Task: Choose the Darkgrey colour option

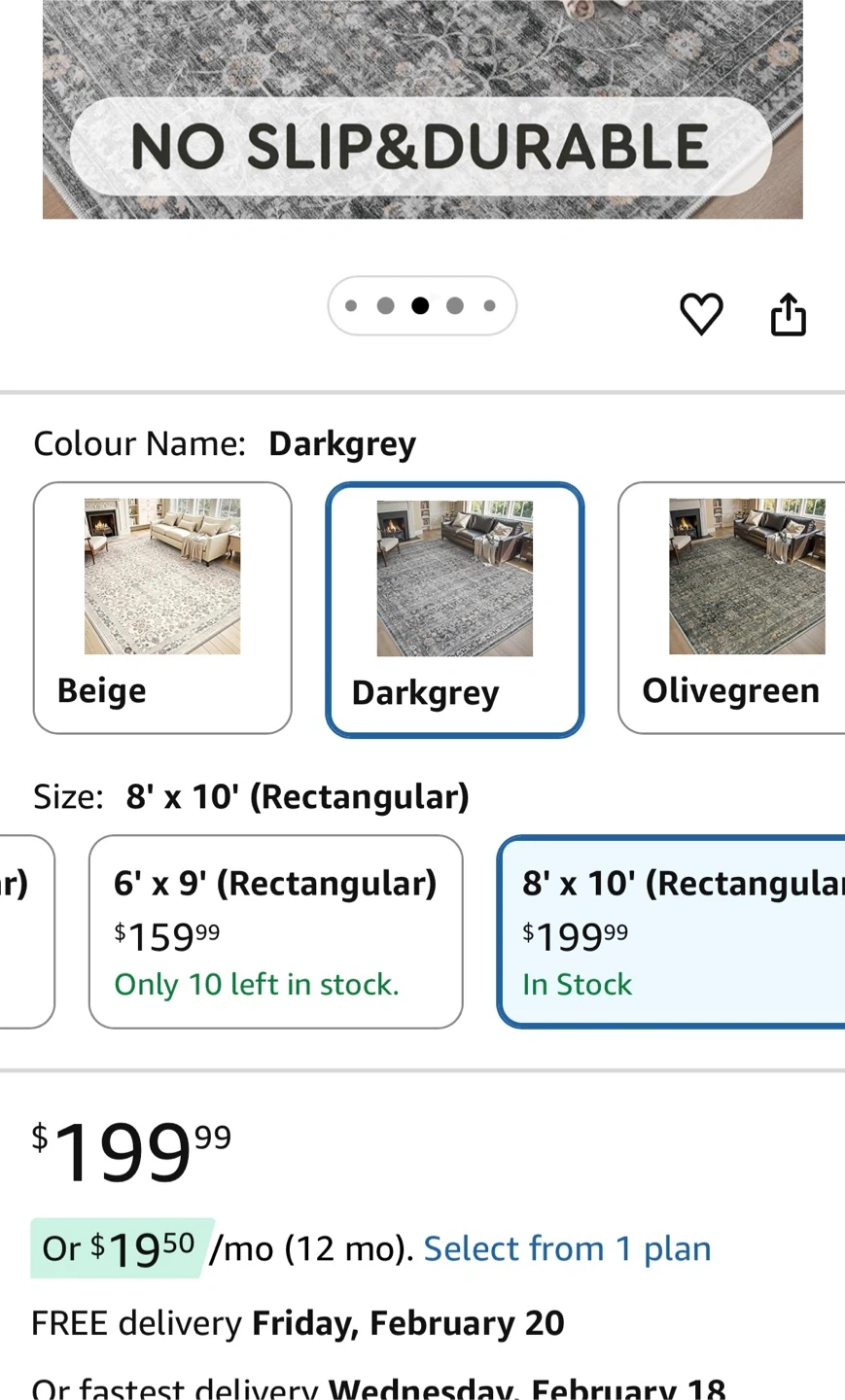Action: pyautogui.click(x=454, y=610)
